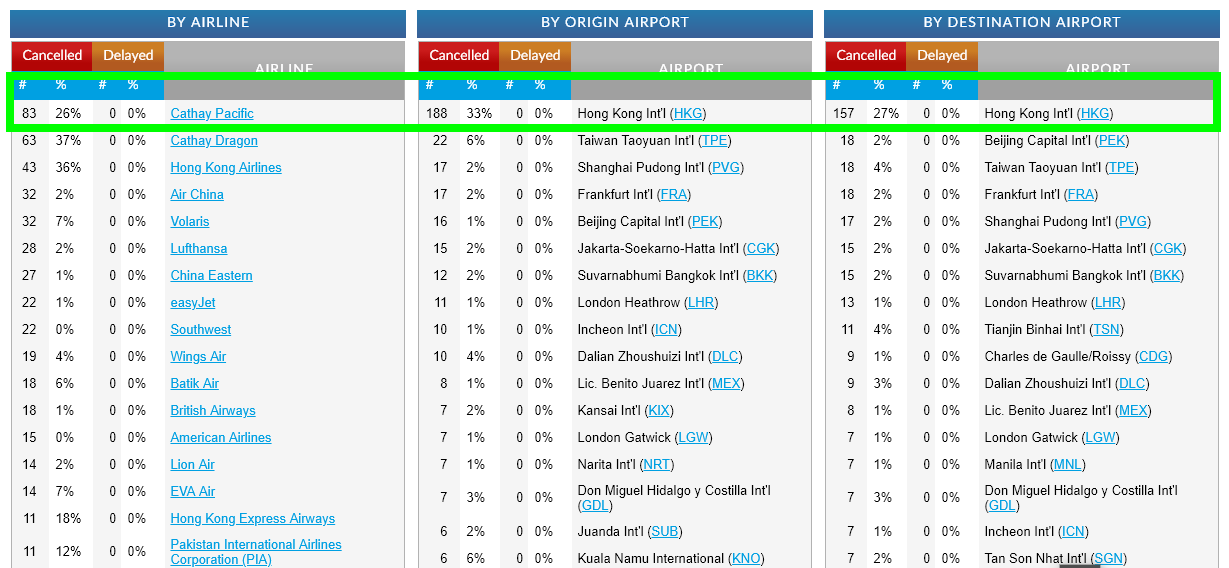
Task: Open SGN link for Tan Son Nhat Int'l
Action: coord(1108,559)
